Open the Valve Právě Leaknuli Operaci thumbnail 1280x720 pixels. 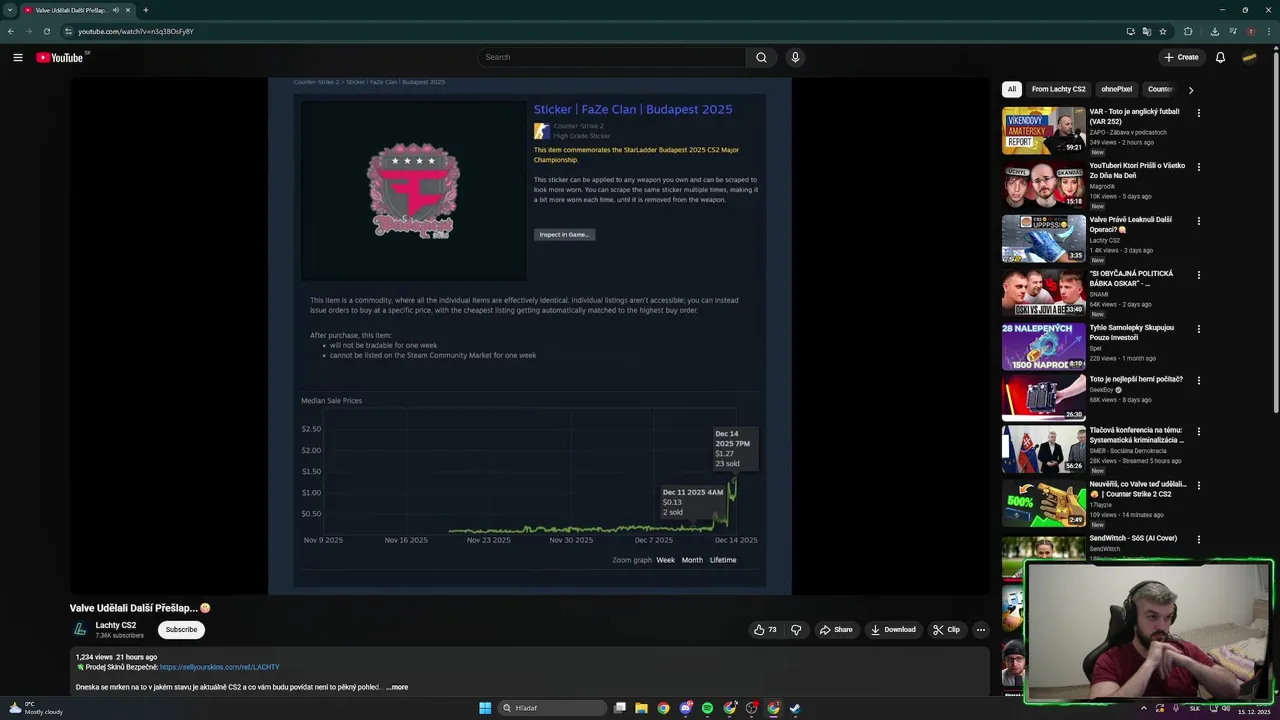[x=1044, y=238]
